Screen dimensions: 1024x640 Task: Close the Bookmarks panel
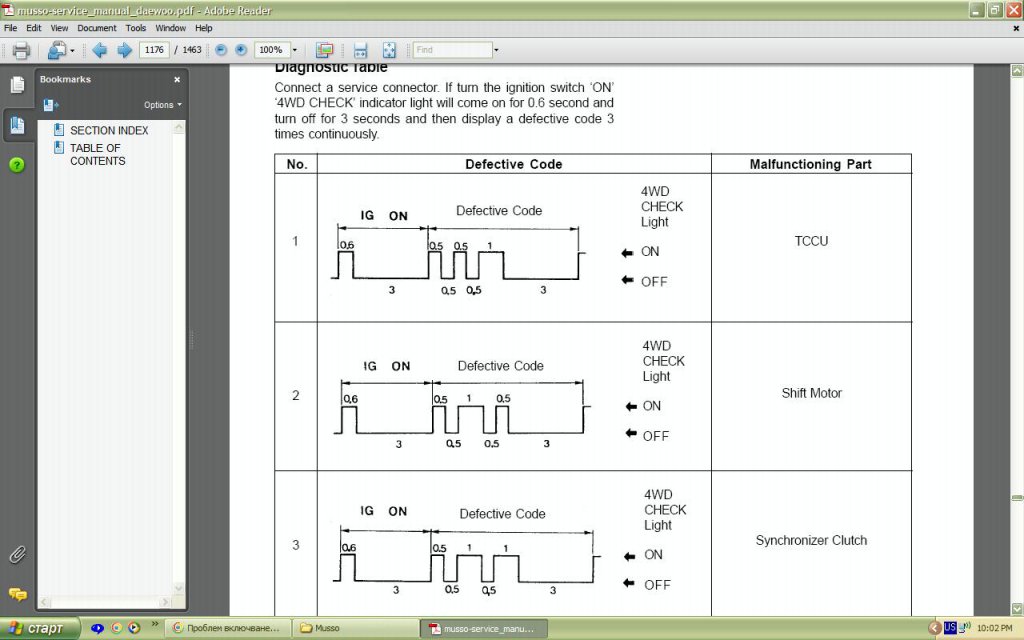pos(177,80)
